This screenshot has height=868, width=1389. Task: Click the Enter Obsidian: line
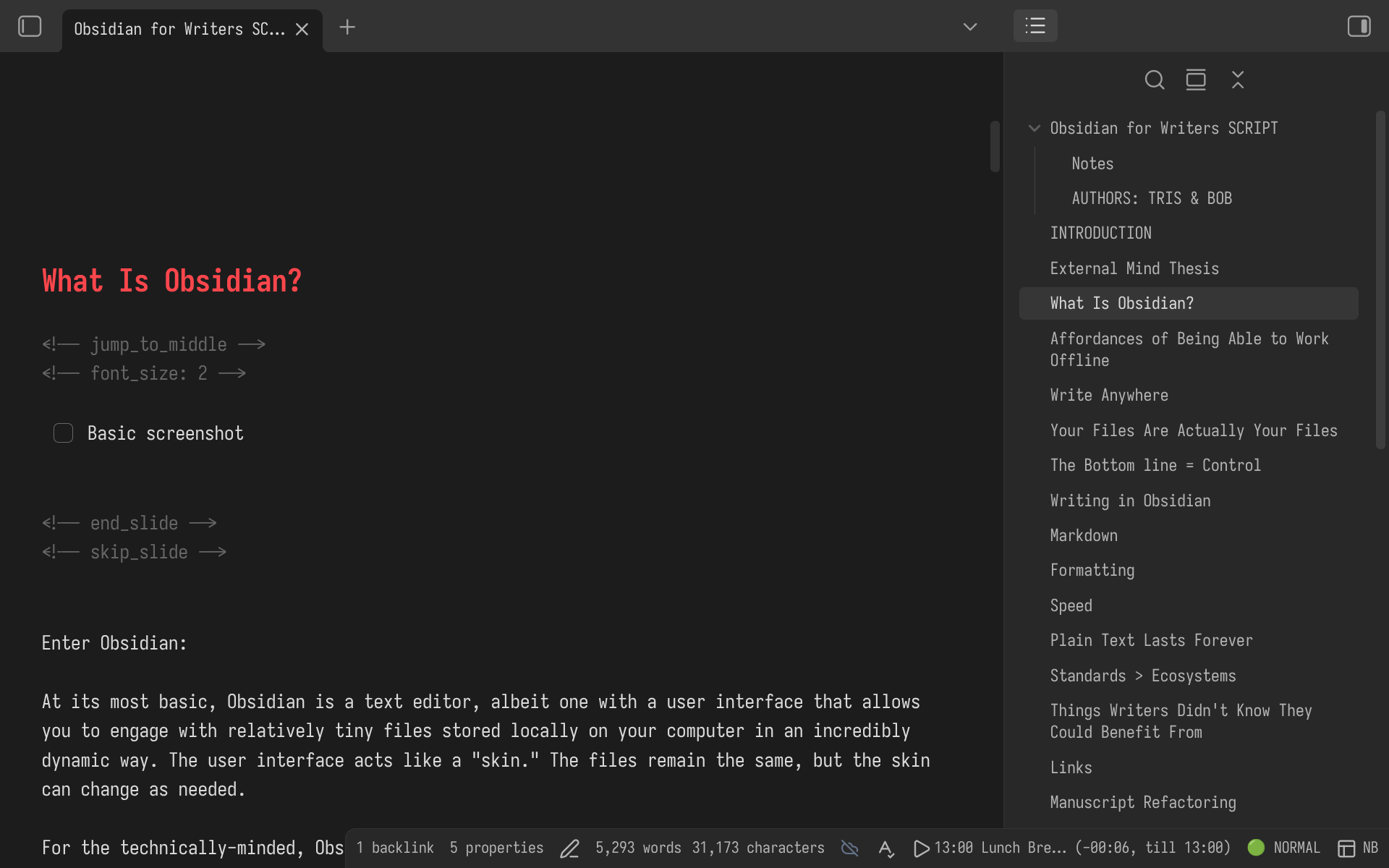114,643
